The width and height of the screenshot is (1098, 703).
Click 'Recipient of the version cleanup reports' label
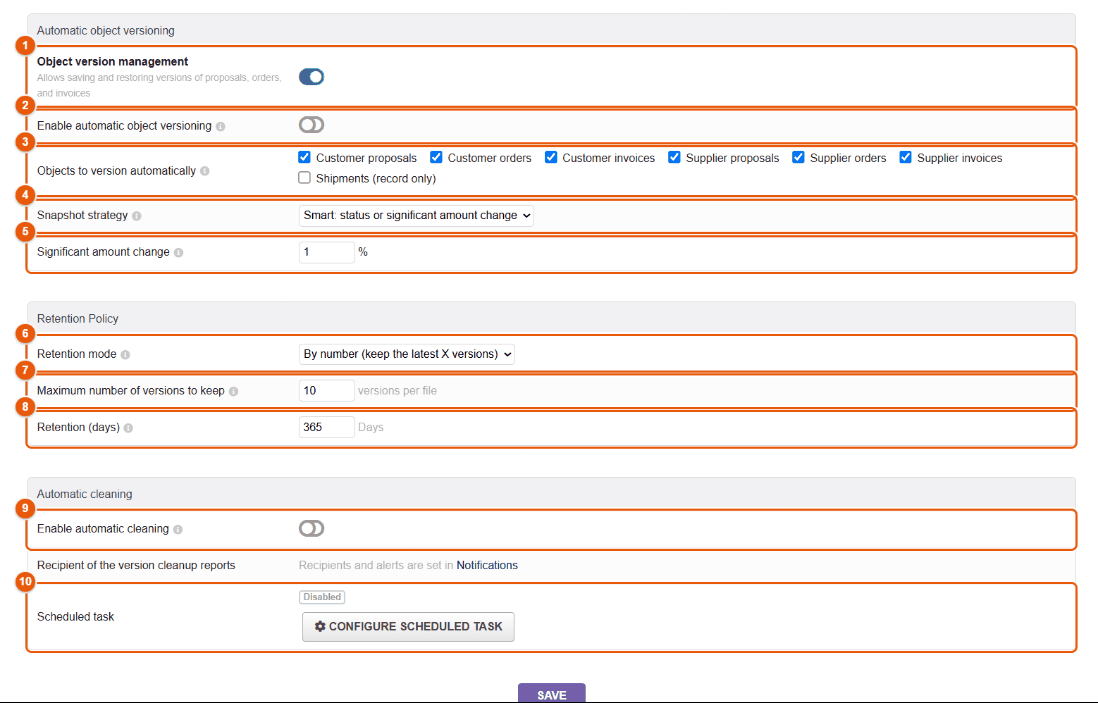(136, 565)
